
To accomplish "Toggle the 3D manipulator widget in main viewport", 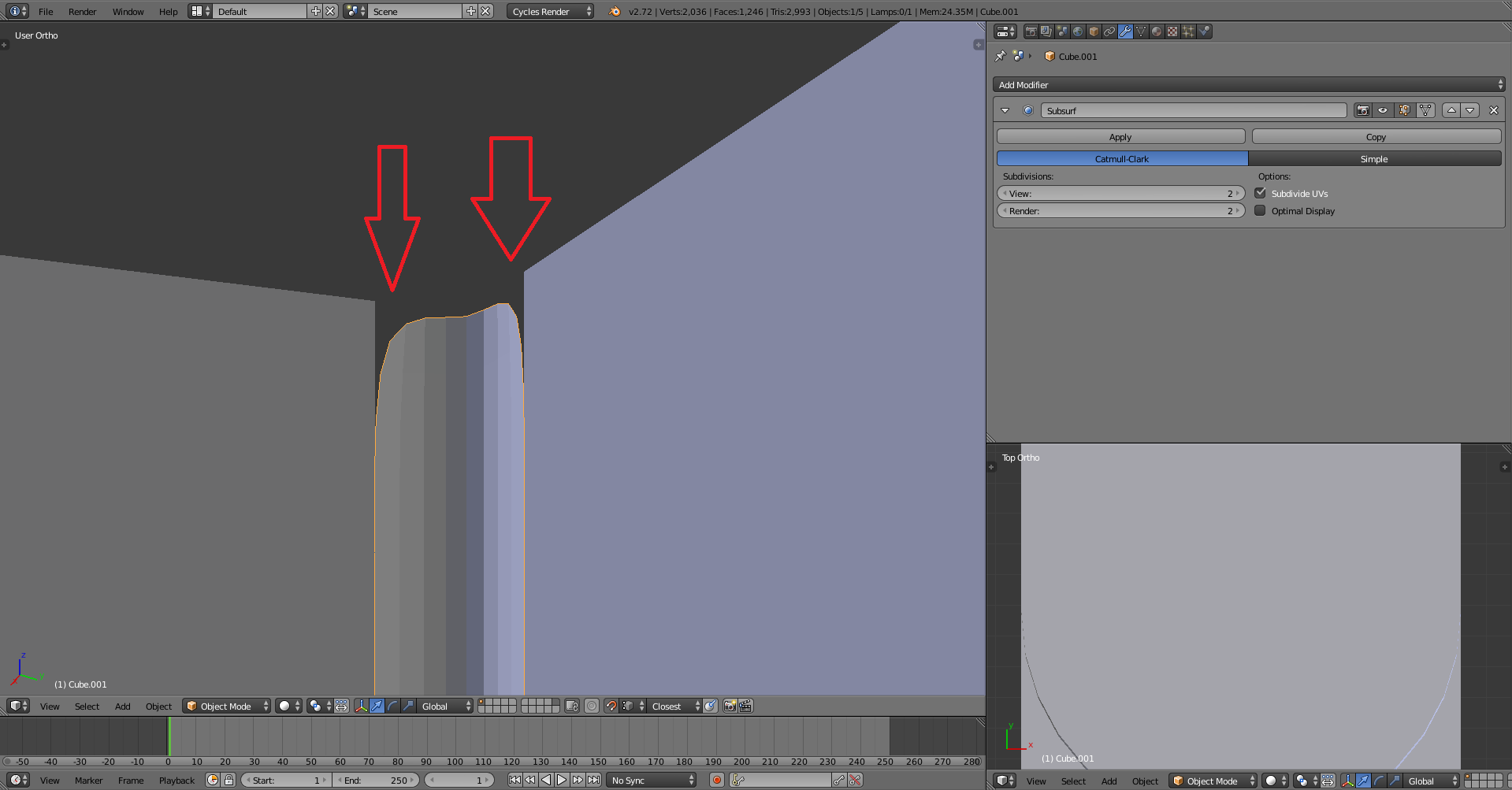I will tap(362, 706).
